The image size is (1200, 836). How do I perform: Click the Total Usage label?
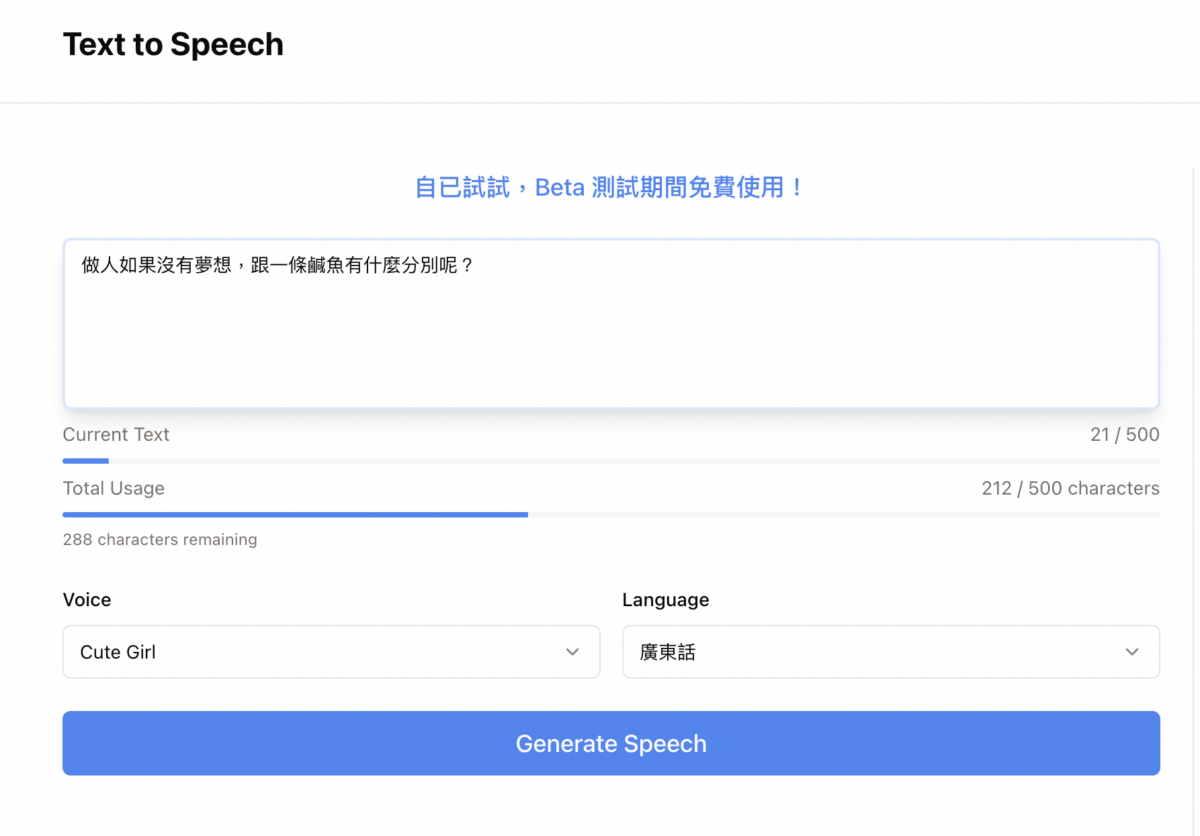tap(113, 488)
